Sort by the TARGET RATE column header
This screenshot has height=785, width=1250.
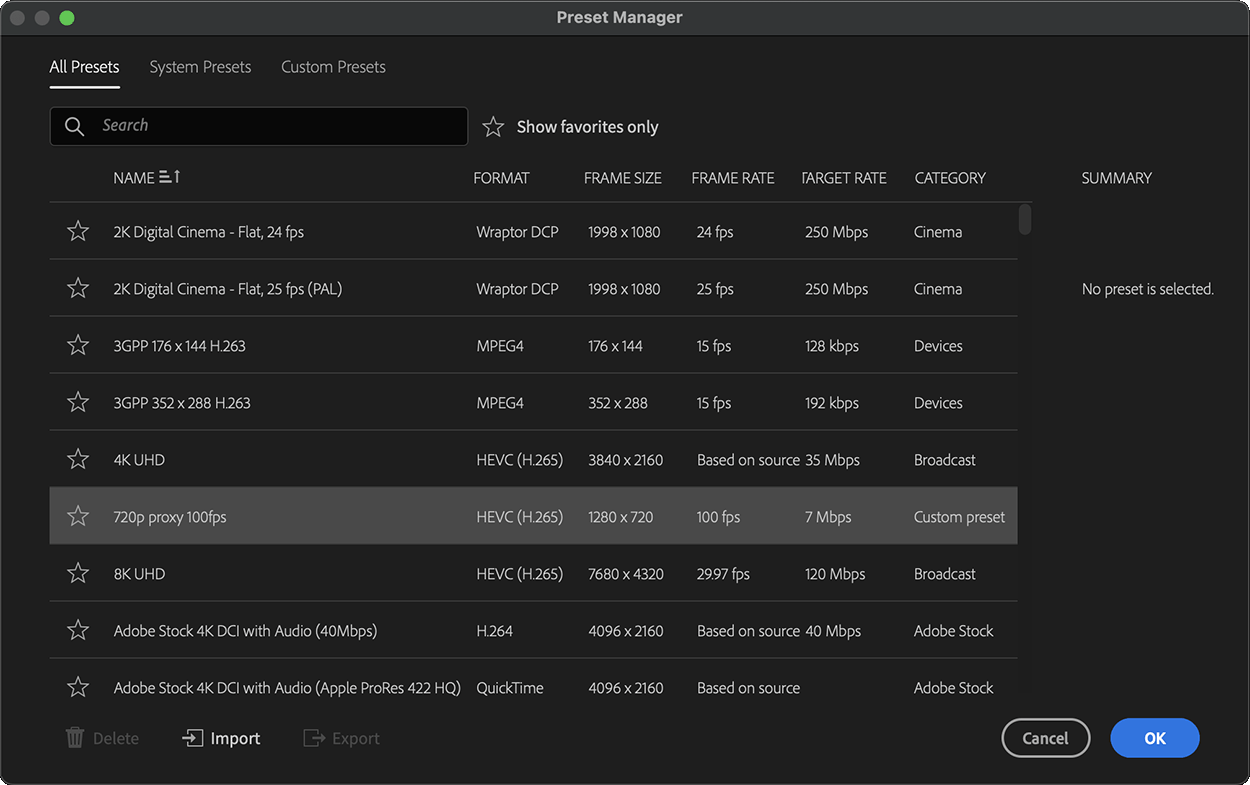point(845,178)
